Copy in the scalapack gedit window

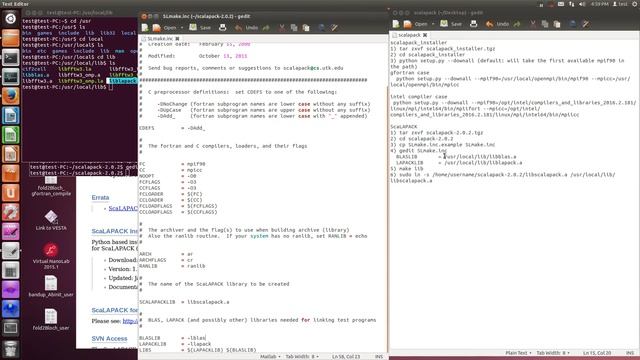tap(545, 24)
